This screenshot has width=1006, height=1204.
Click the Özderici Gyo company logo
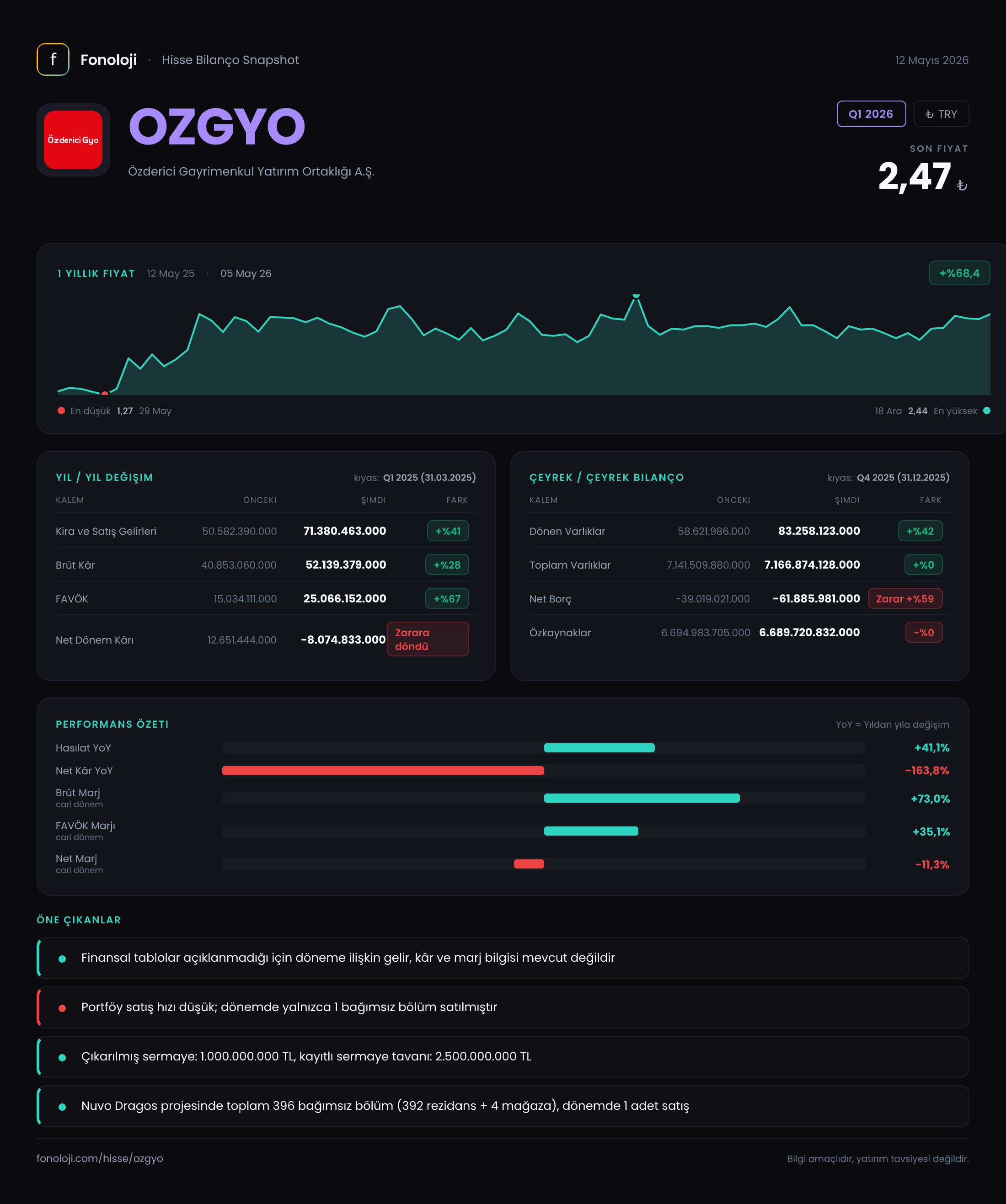click(73, 140)
